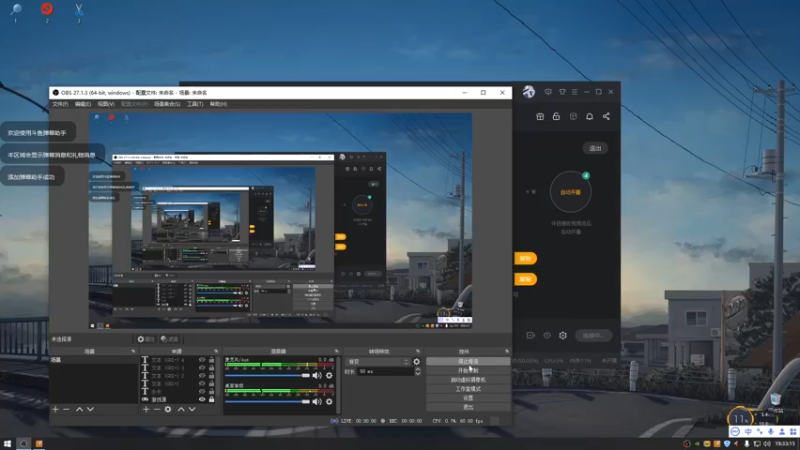Open the 文件(F) menu in OBS

[60, 104]
